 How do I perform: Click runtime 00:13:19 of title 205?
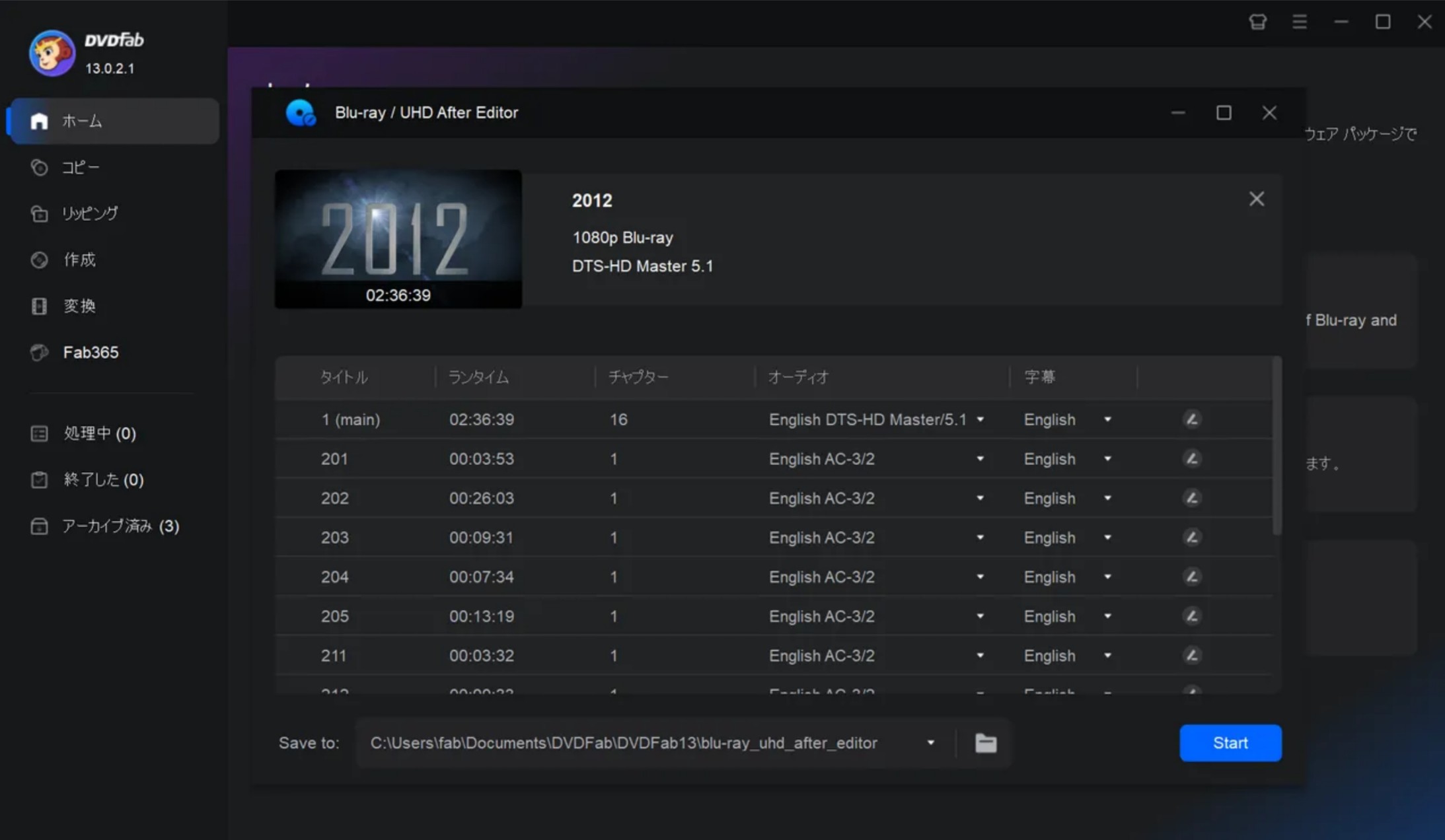482,616
